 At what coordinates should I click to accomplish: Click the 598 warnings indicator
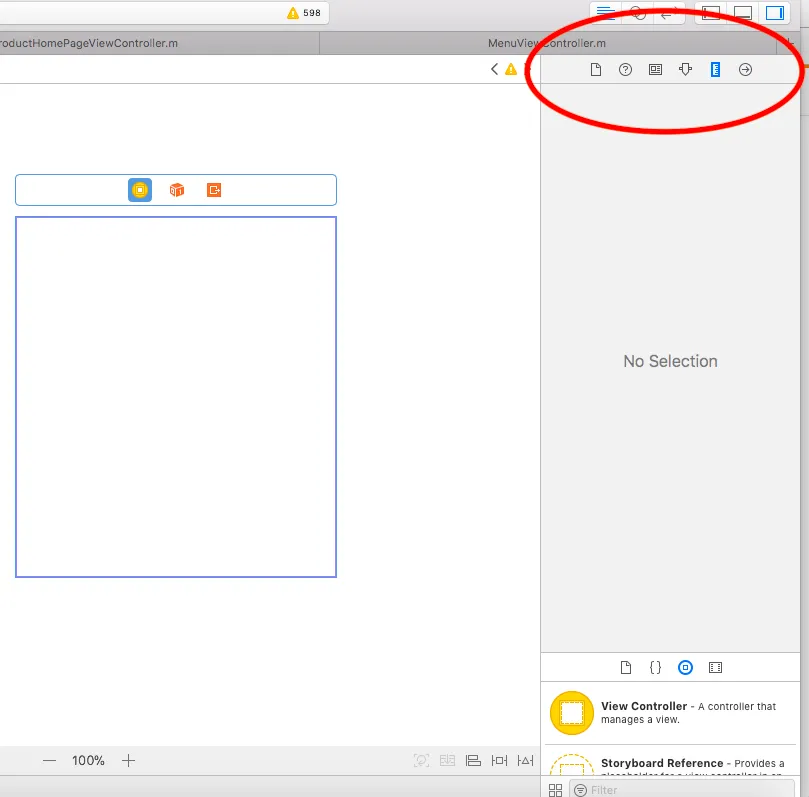click(304, 13)
